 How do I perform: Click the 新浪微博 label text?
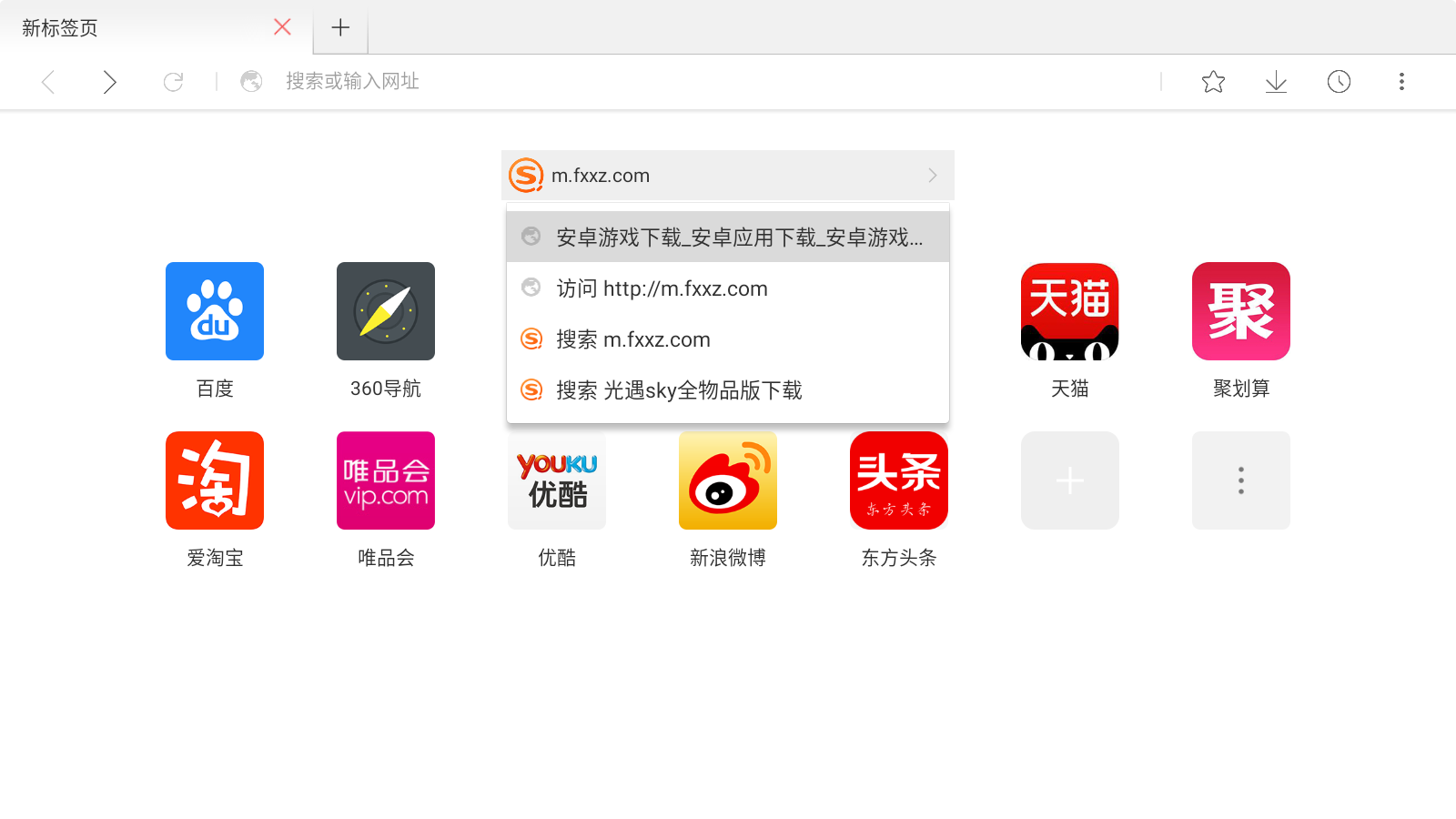point(728,558)
